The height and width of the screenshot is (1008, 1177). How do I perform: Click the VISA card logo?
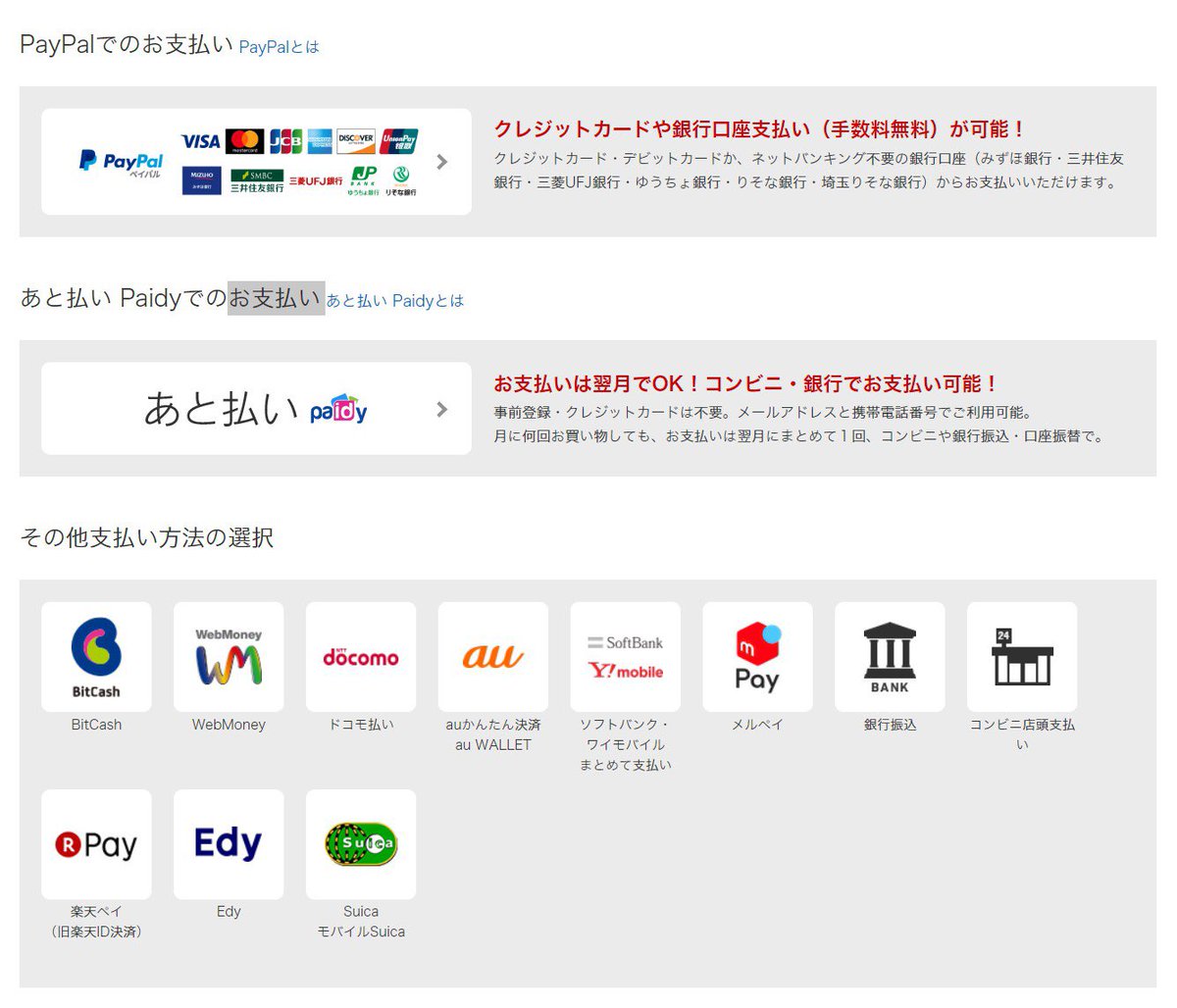click(201, 141)
